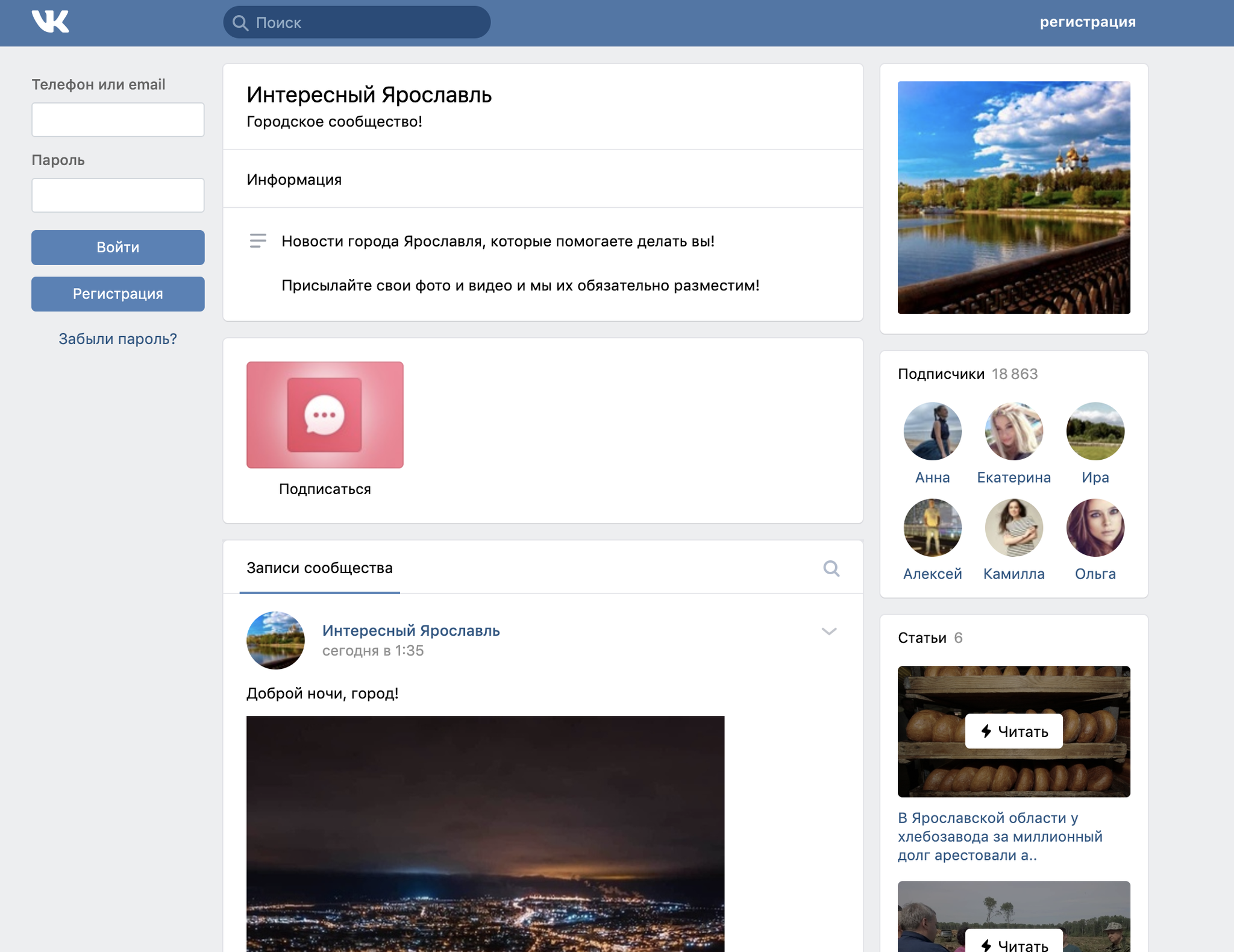Open Anna's subscriber avatar
The image size is (1234, 952).
(932, 431)
